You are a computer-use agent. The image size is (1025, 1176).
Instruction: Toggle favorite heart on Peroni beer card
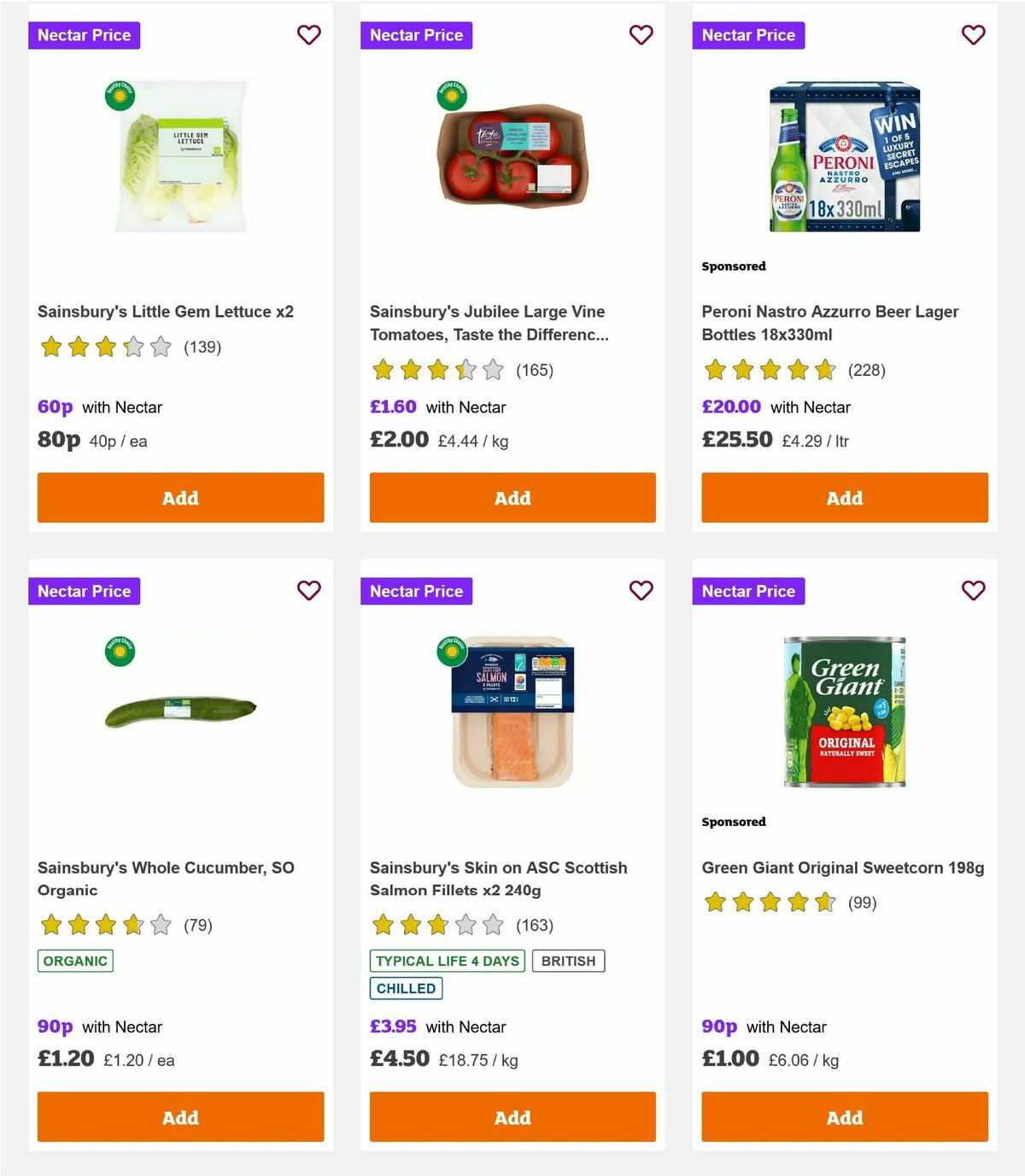[973, 35]
